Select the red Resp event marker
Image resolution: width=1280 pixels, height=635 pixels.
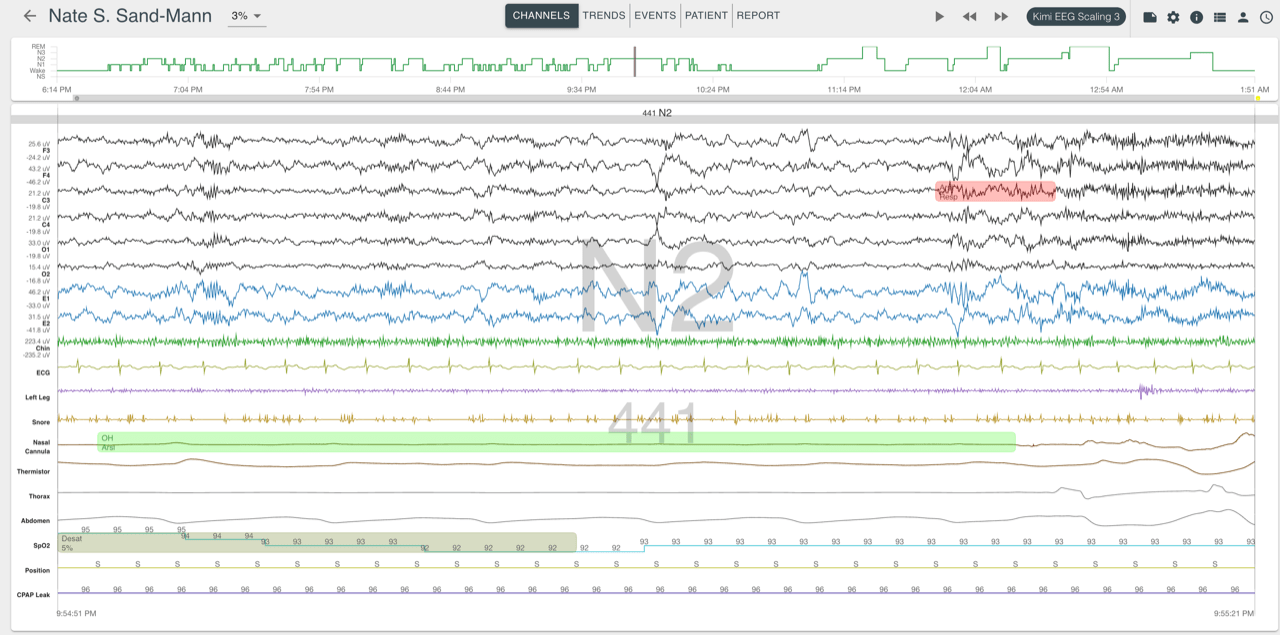995,192
